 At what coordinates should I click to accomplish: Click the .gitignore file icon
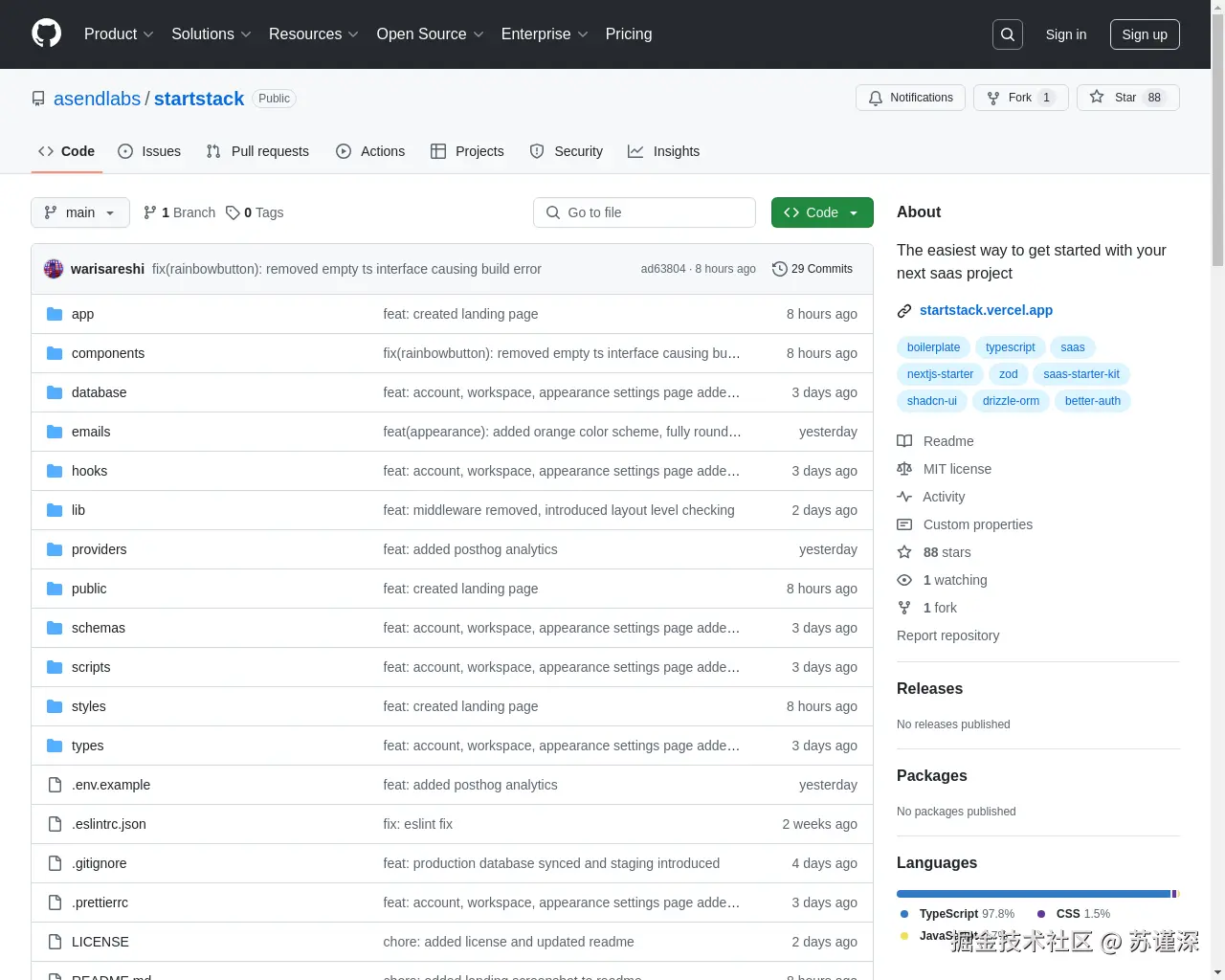[55, 863]
